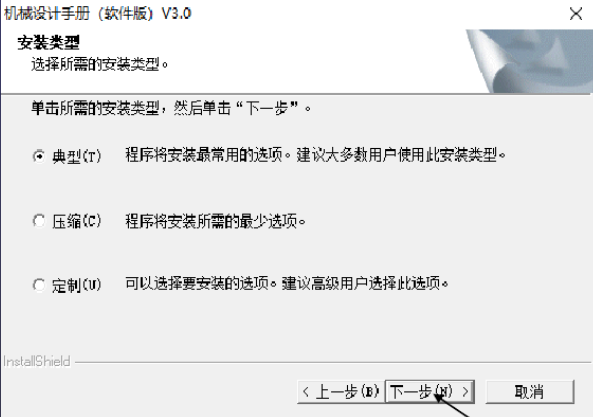
Task: Cancel installation with 取消 button
Action: tap(529, 392)
